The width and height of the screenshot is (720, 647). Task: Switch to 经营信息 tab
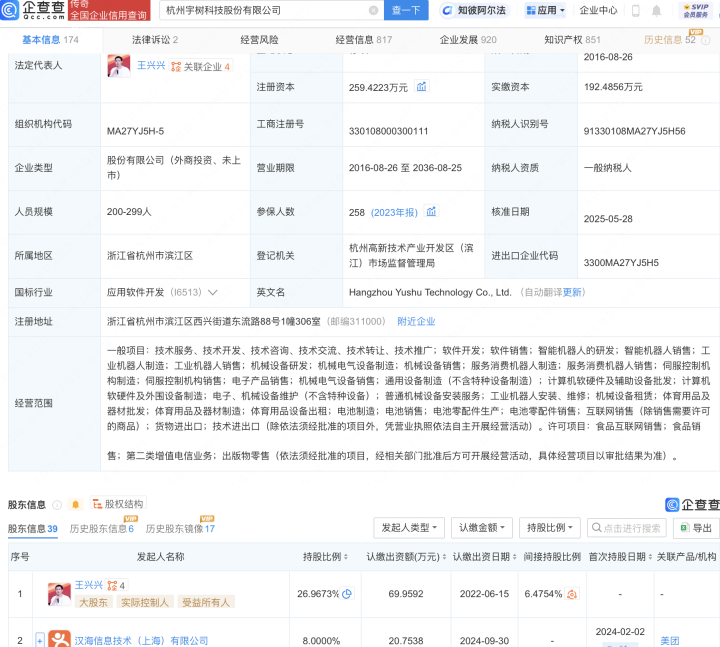click(364, 39)
